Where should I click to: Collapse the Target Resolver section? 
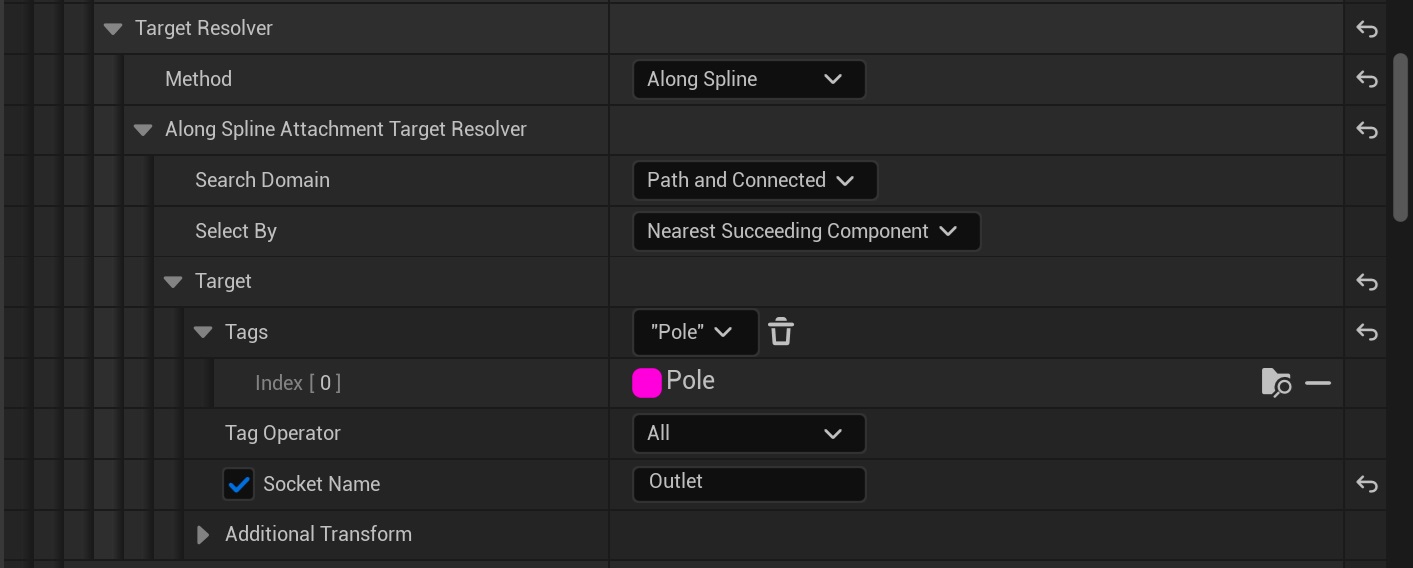pos(113,29)
